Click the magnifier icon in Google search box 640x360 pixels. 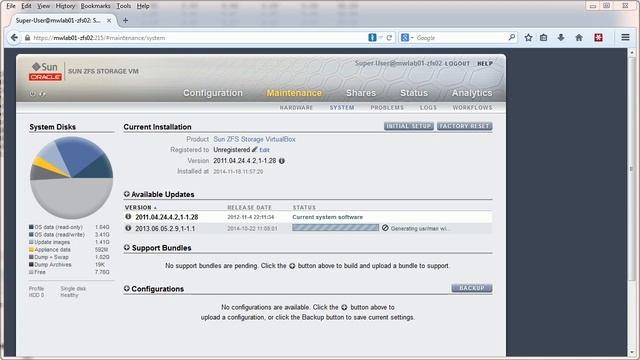click(511, 38)
